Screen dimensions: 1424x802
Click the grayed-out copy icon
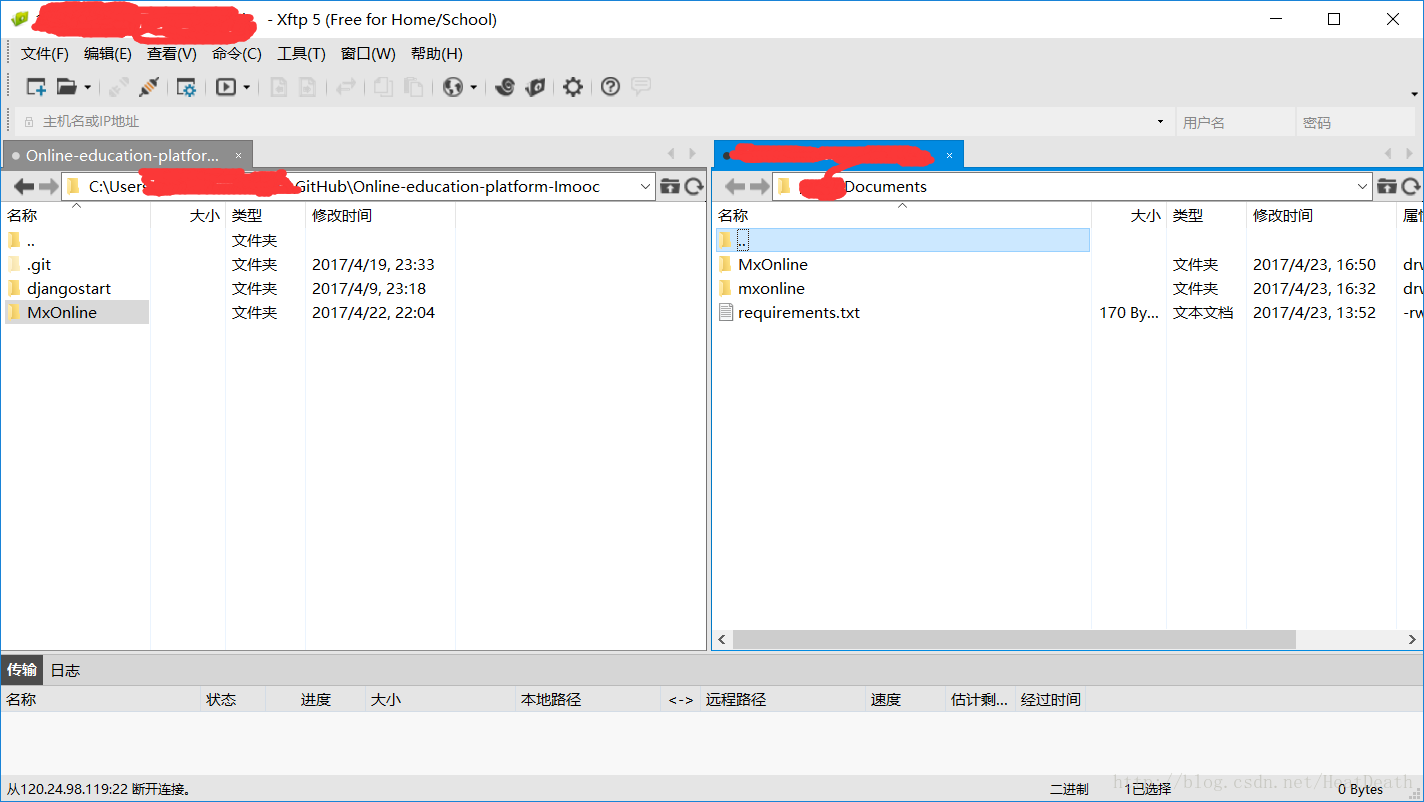click(x=384, y=87)
